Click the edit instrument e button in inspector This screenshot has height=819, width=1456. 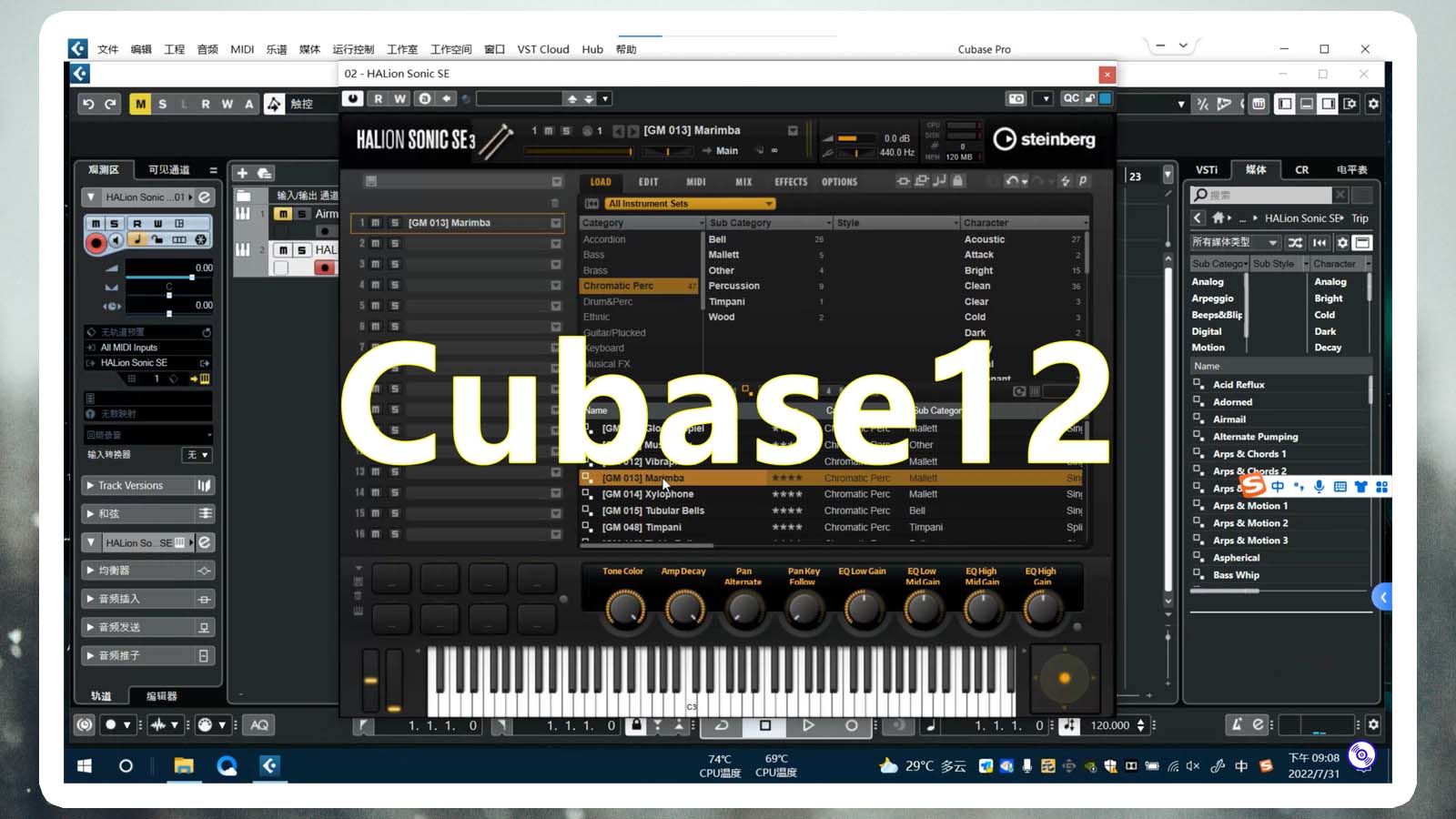click(x=205, y=197)
